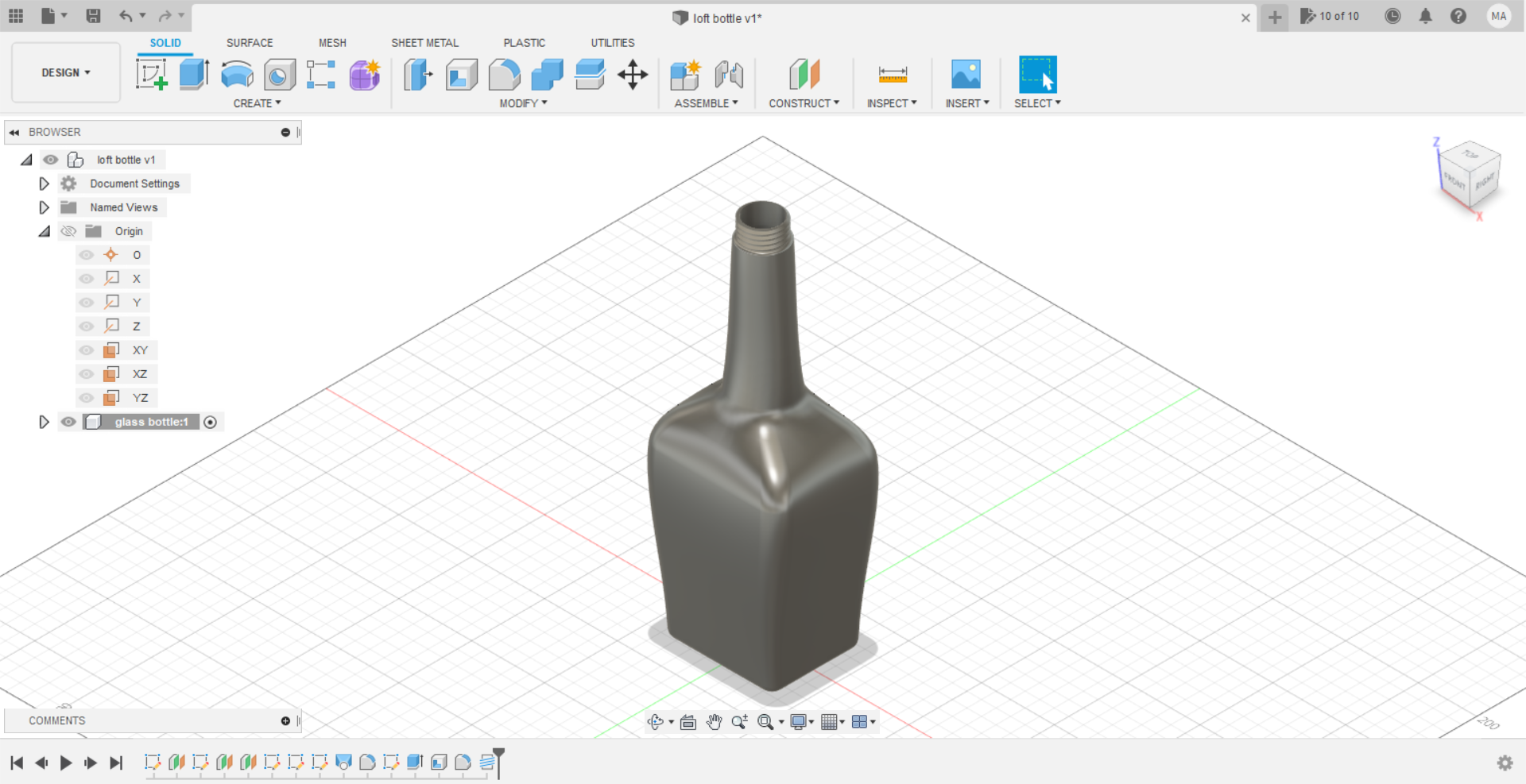1526x784 pixels.
Task: Click the Insert image icon
Action: [966, 75]
